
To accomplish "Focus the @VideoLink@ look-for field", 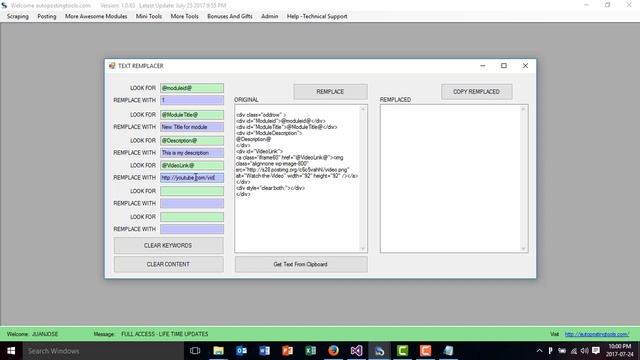I will (192, 165).
